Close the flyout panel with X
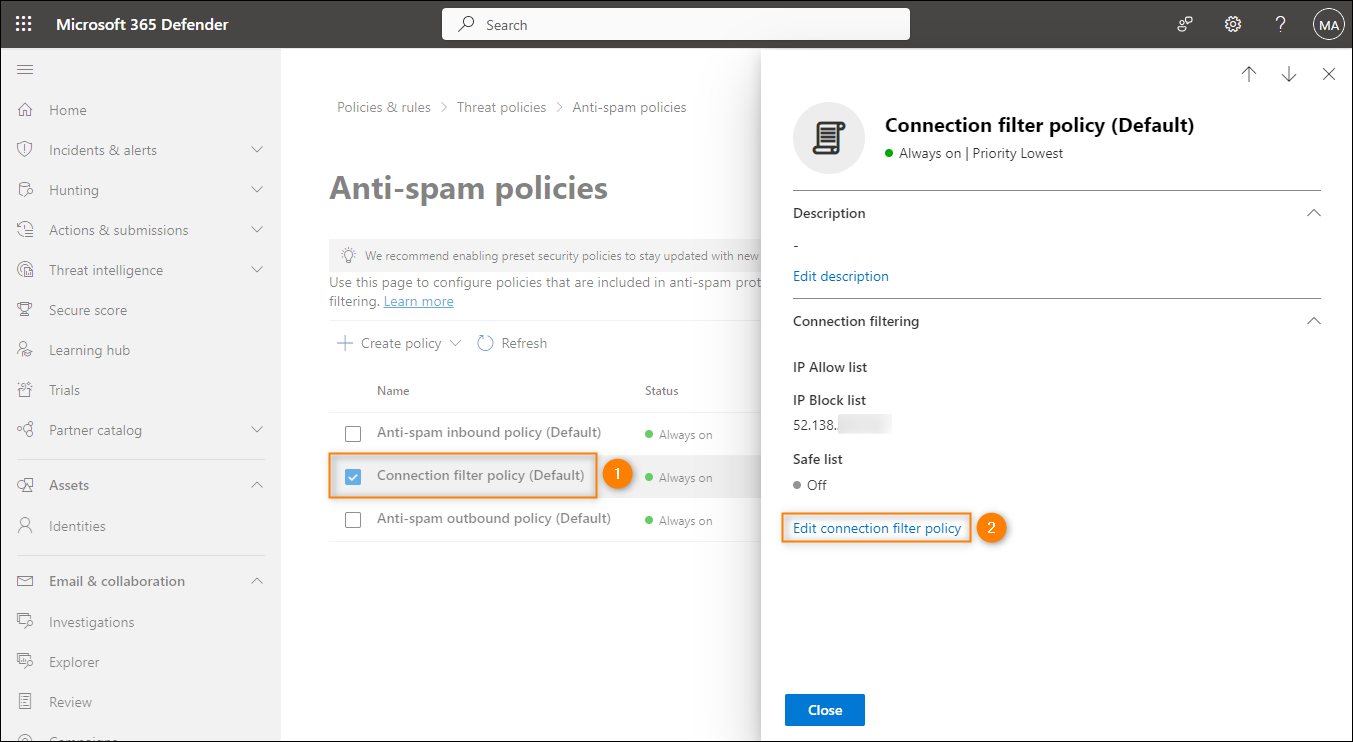The image size is (1353, 742). [1328, 74]
